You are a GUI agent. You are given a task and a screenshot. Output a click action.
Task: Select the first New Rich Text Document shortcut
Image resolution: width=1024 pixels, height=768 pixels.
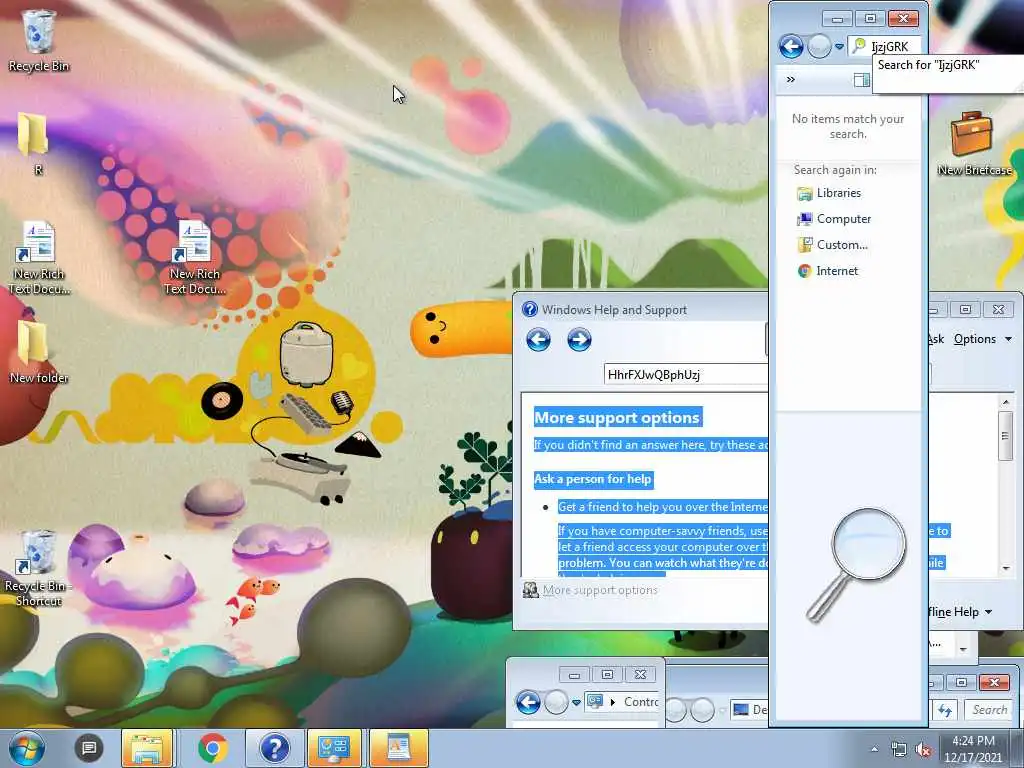click(39, 258)
